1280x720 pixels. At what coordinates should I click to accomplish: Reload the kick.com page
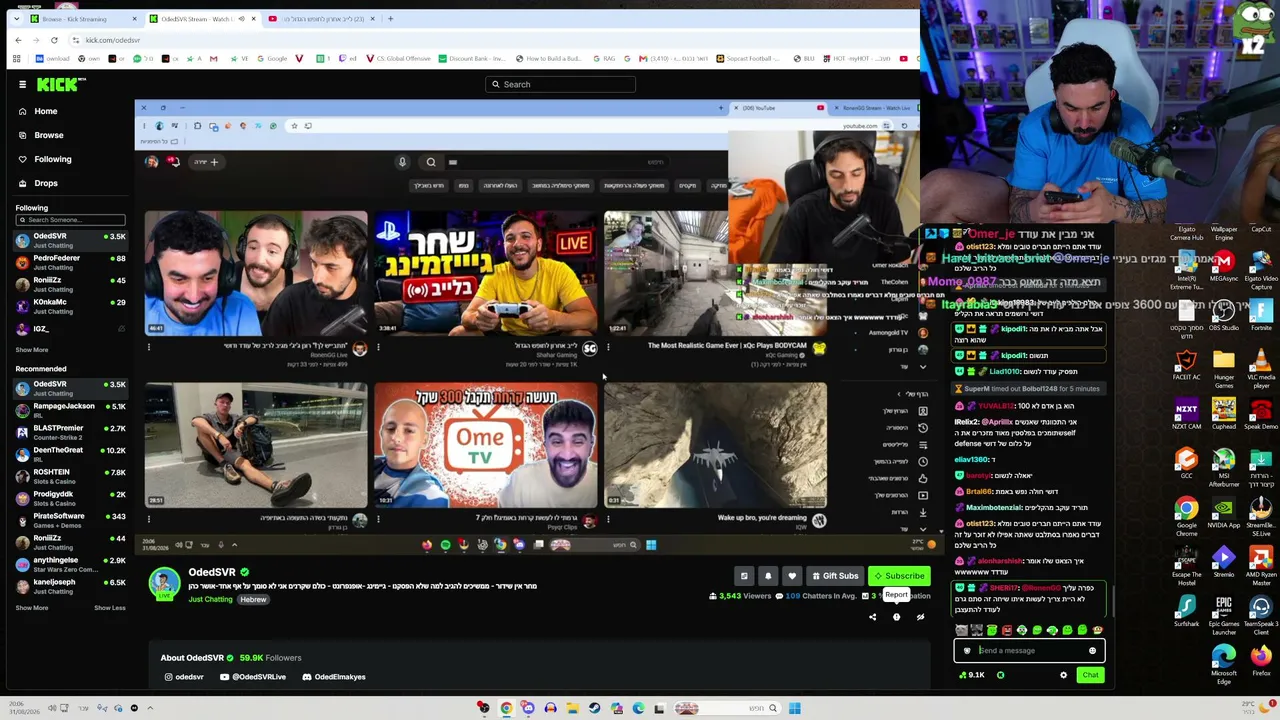(54, 40)
